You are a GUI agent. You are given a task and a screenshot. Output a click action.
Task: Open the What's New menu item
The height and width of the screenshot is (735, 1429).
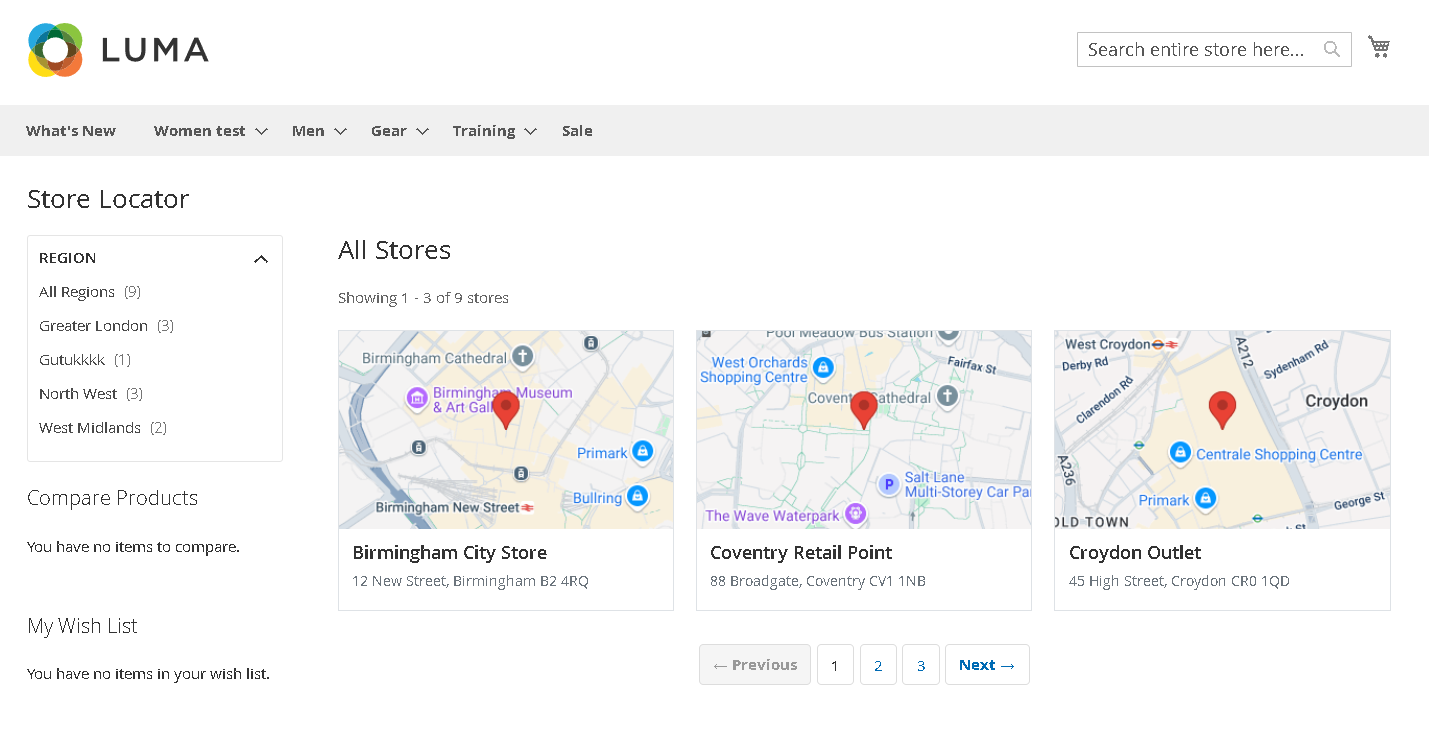pos(71,131)
